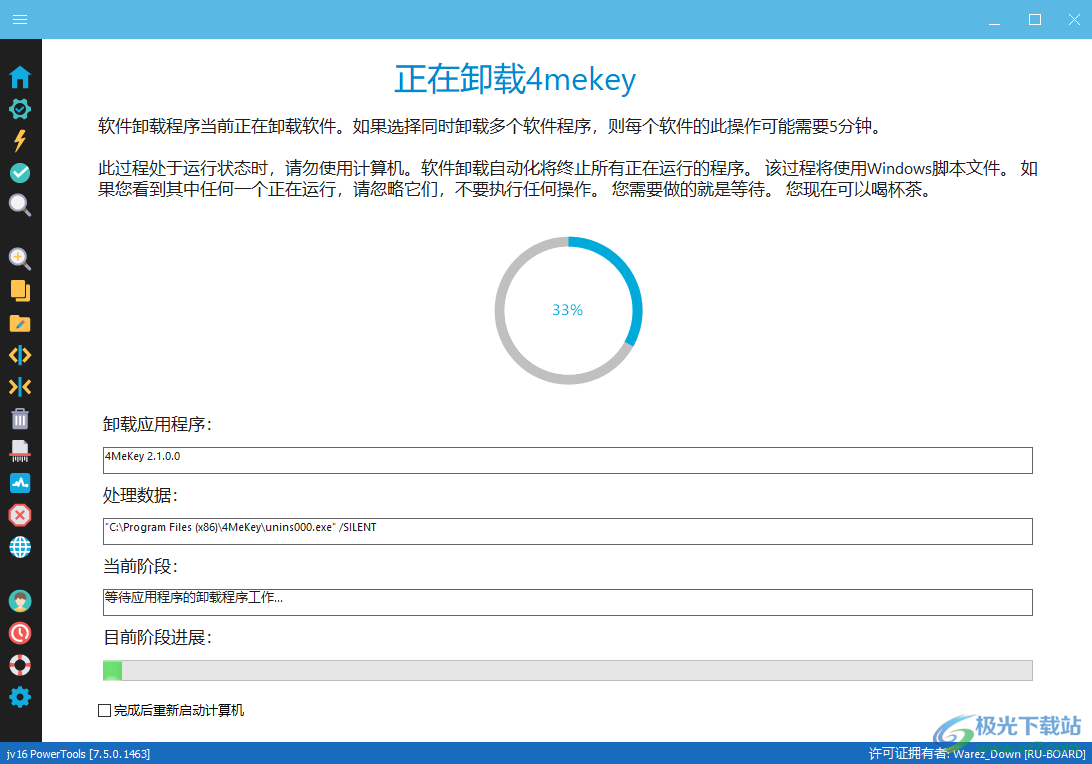1092x764 pixels.
Task: Open the blue activity monitor graph icon
Action: (x=20, y=483)
